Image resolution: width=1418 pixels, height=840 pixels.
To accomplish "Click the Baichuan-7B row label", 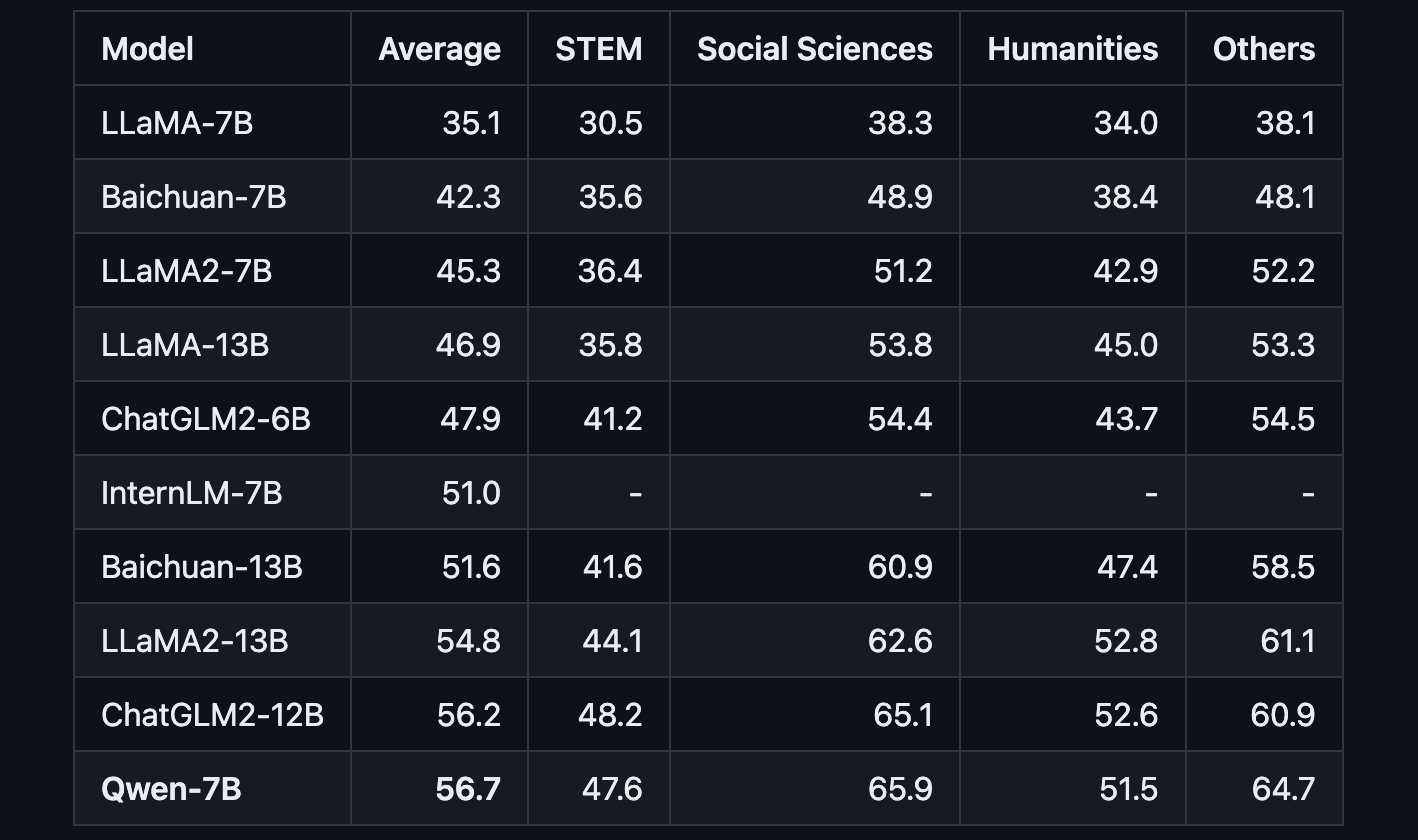I will tap(194, 197).
